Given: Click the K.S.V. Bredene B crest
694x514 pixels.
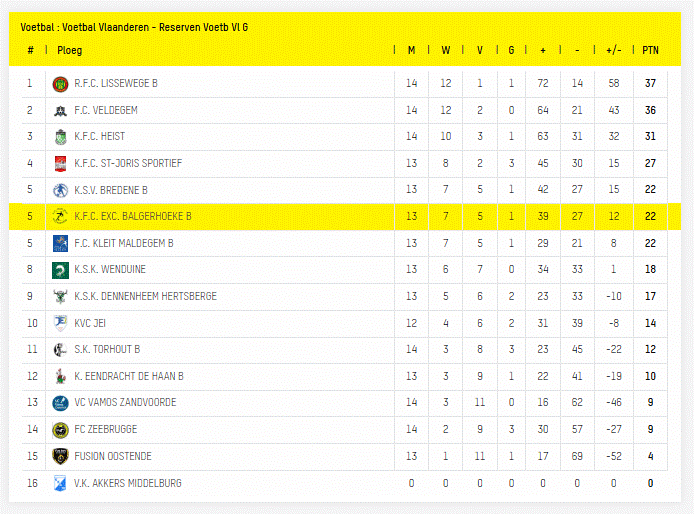Looking at the screenshot, I should [60, 190].
